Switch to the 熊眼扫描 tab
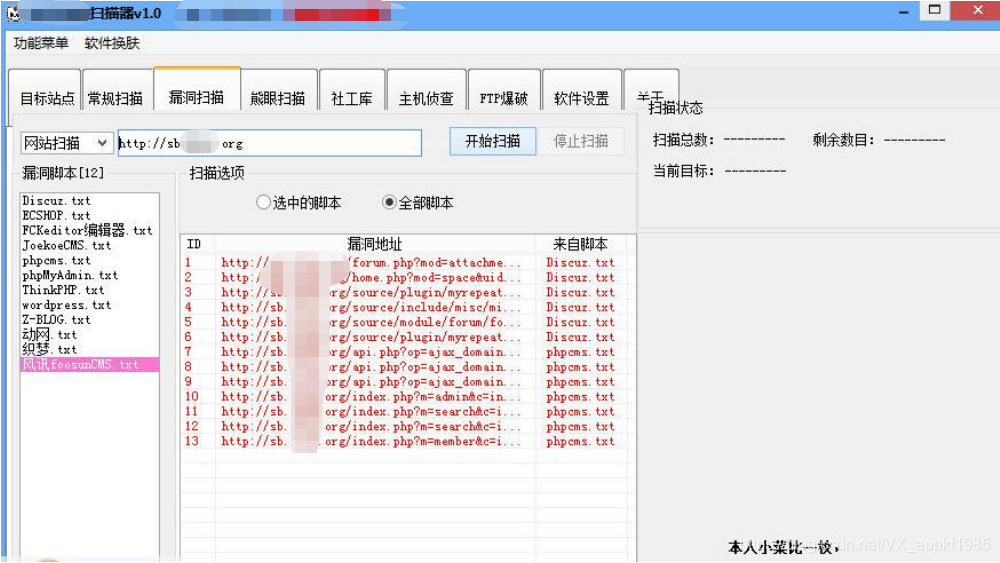1000x563 pixels. 279,92
